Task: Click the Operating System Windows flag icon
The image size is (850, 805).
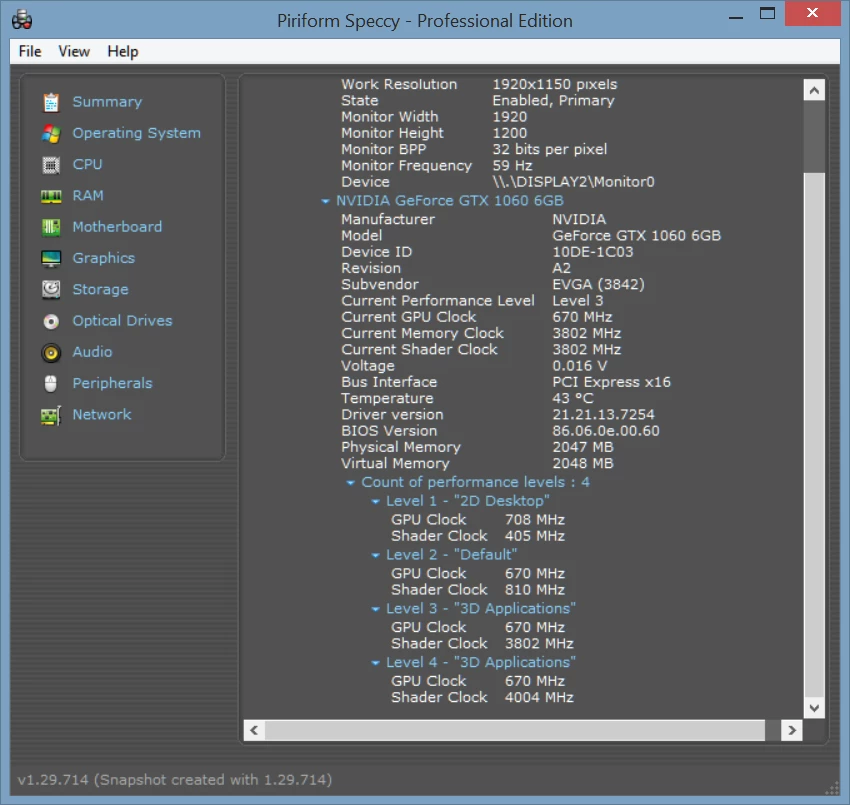Action: (51, 133)
